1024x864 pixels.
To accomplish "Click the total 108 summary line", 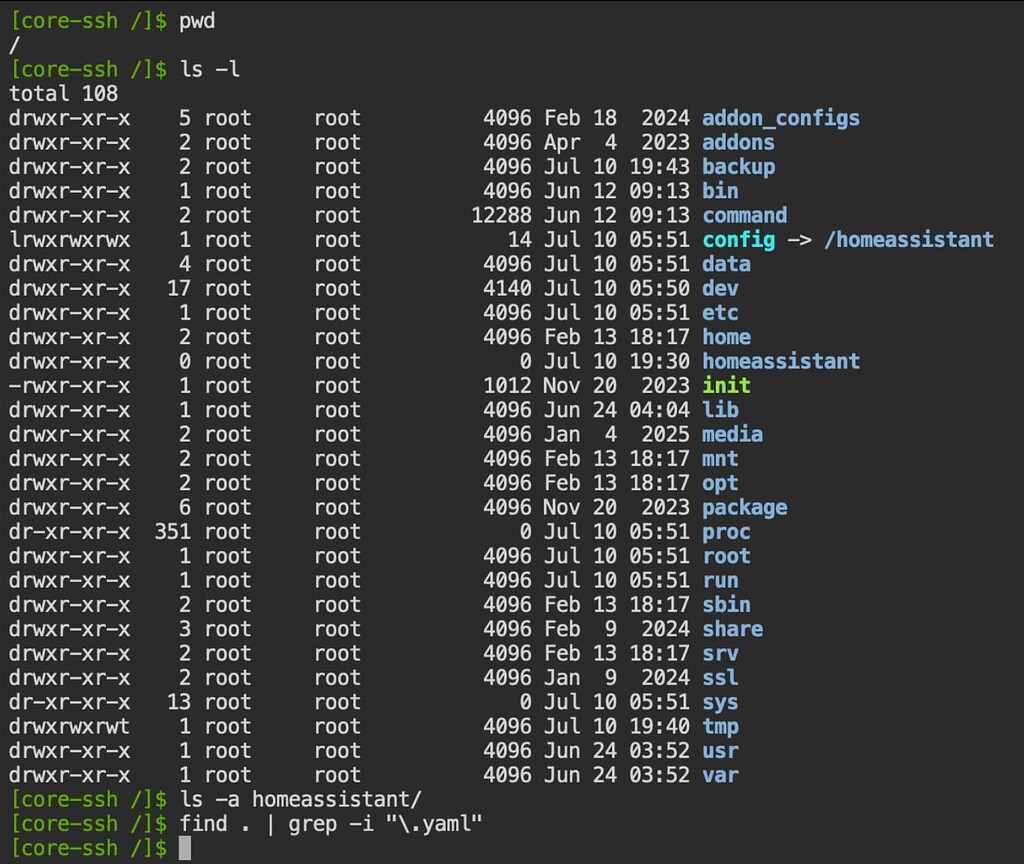I will click(x=60, y=93).
